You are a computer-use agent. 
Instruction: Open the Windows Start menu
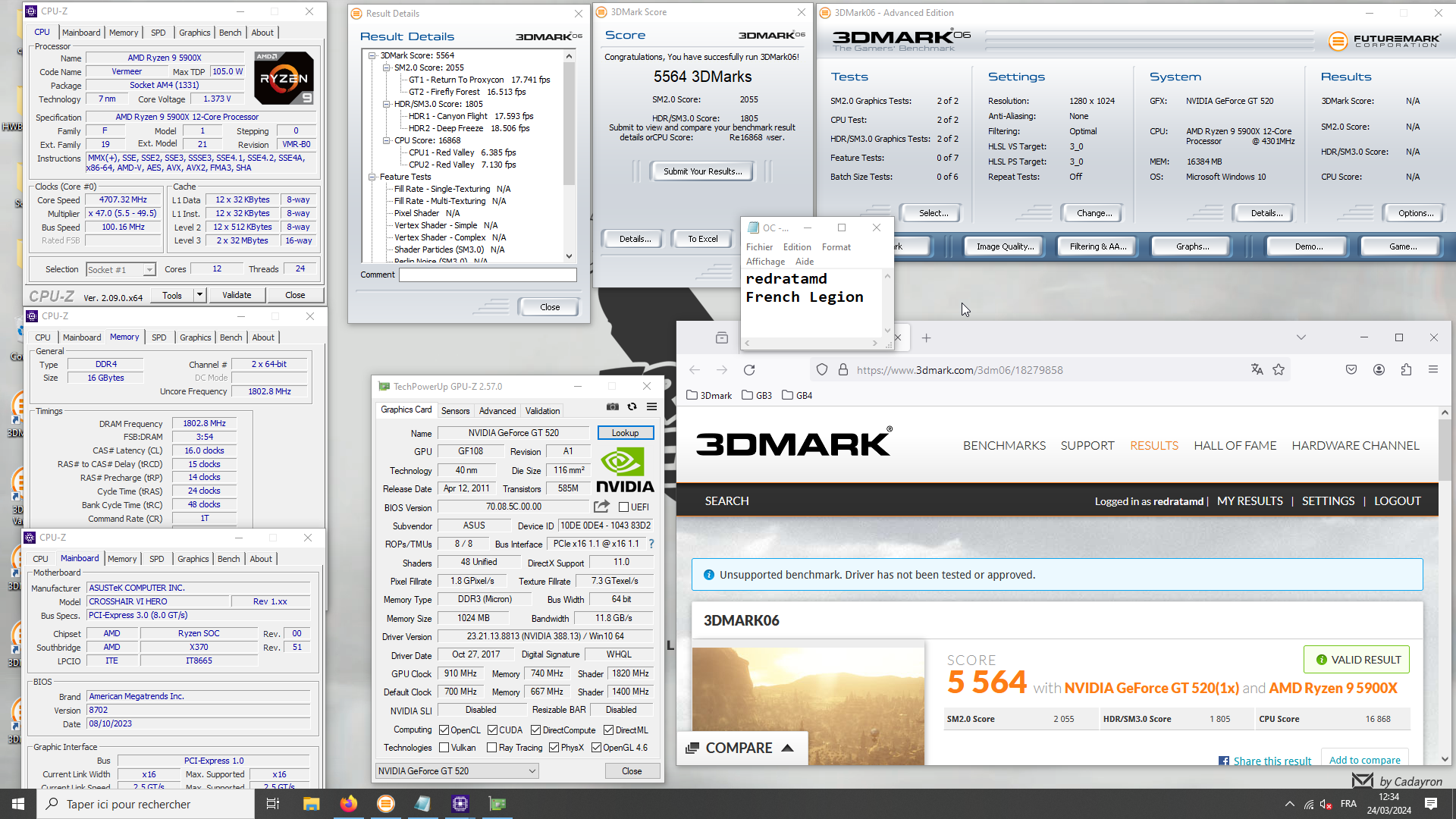pos(18,804)
